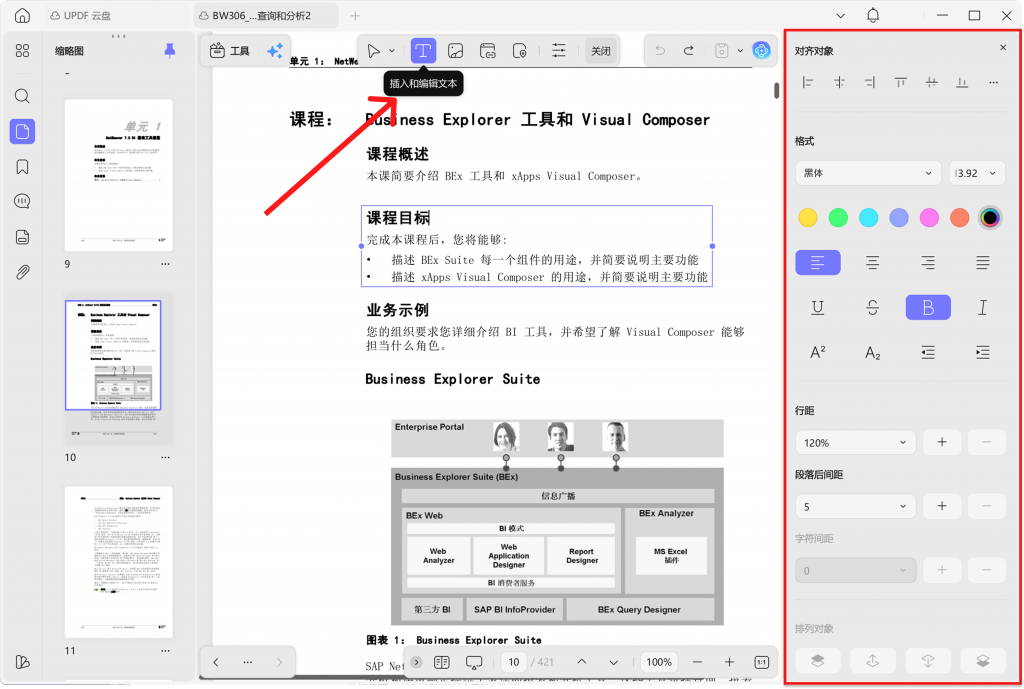The width and height of the screenshot is (1024, 689).
Task: Increase line spacing with the plus
Action: click(x=942, y=443)
